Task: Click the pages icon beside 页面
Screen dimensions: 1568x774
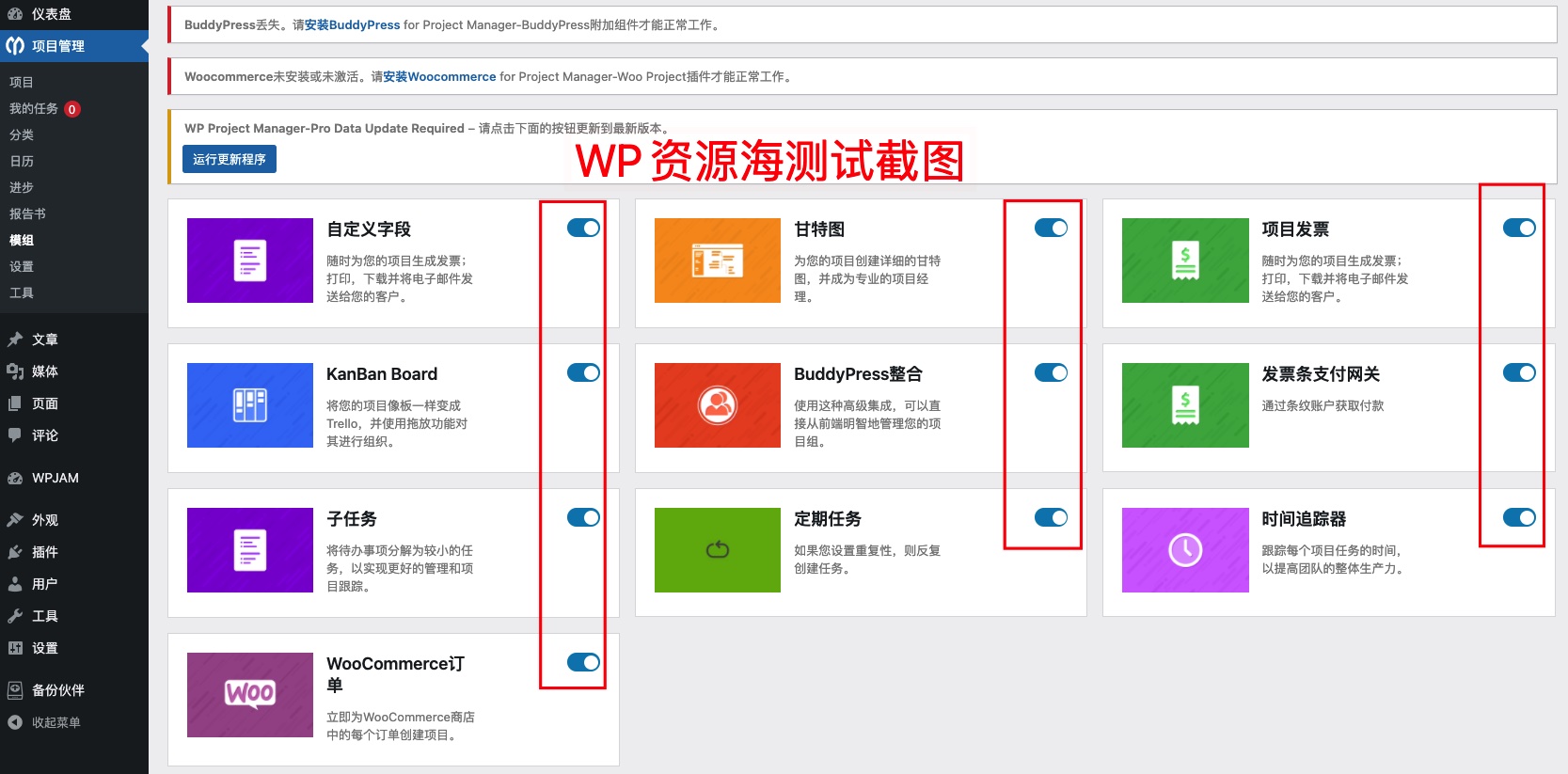Action: point(15,403)
